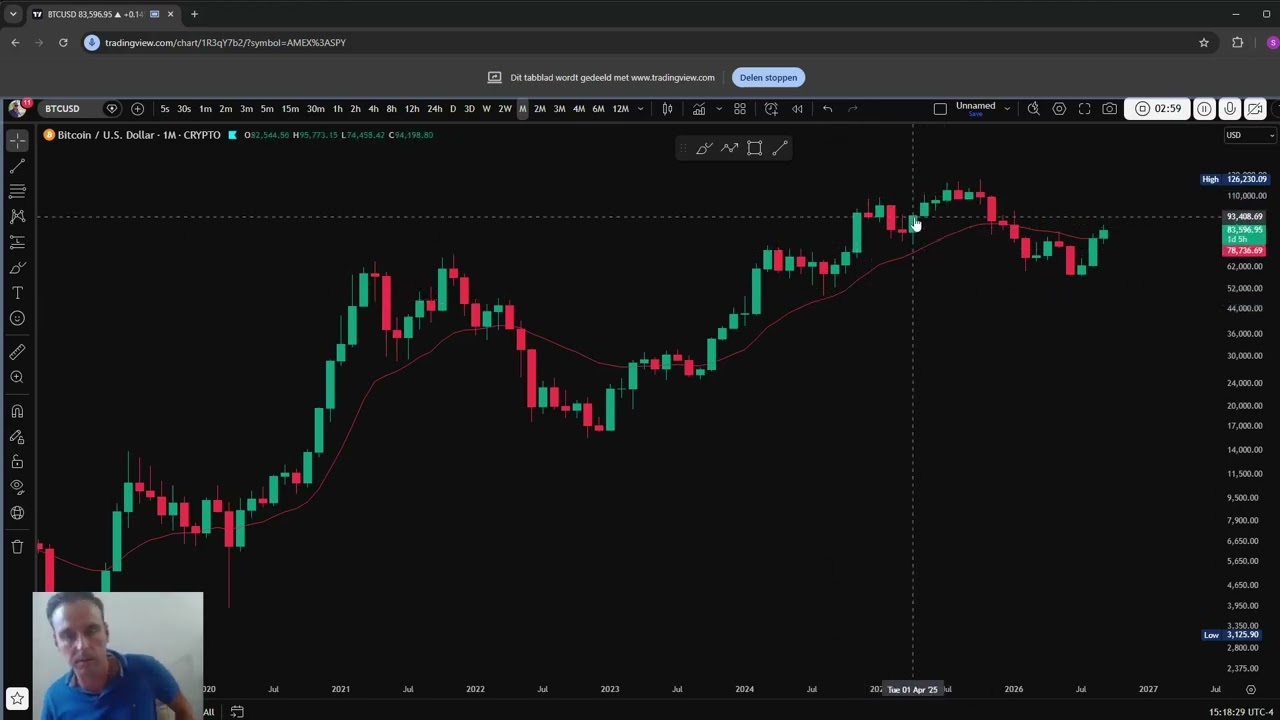Mute the microphone in recording bar
Viewport: 1280px width, 720px height.
point(1229,109)
